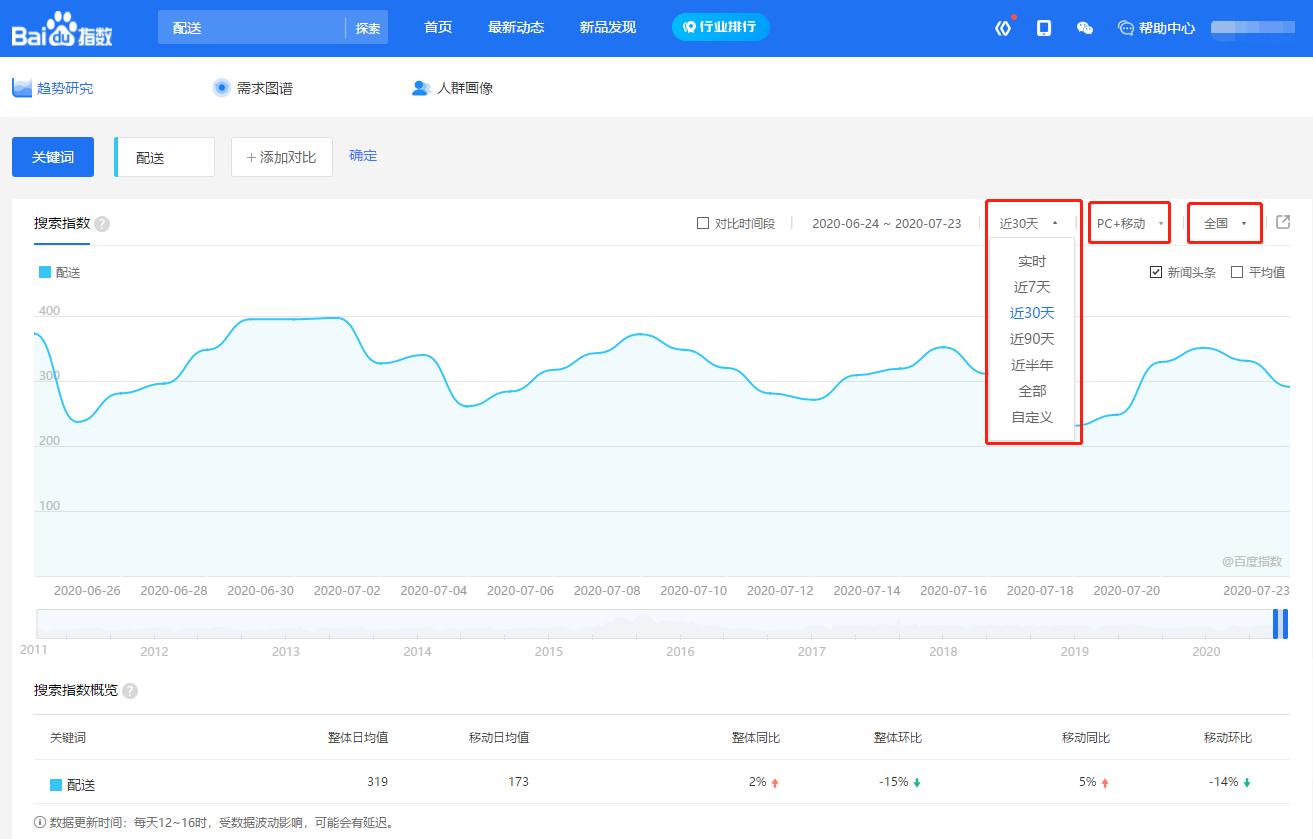This screenshot has height=839, width=1313.
Task: Click the 确定 confirmation link
Action: 363,156
